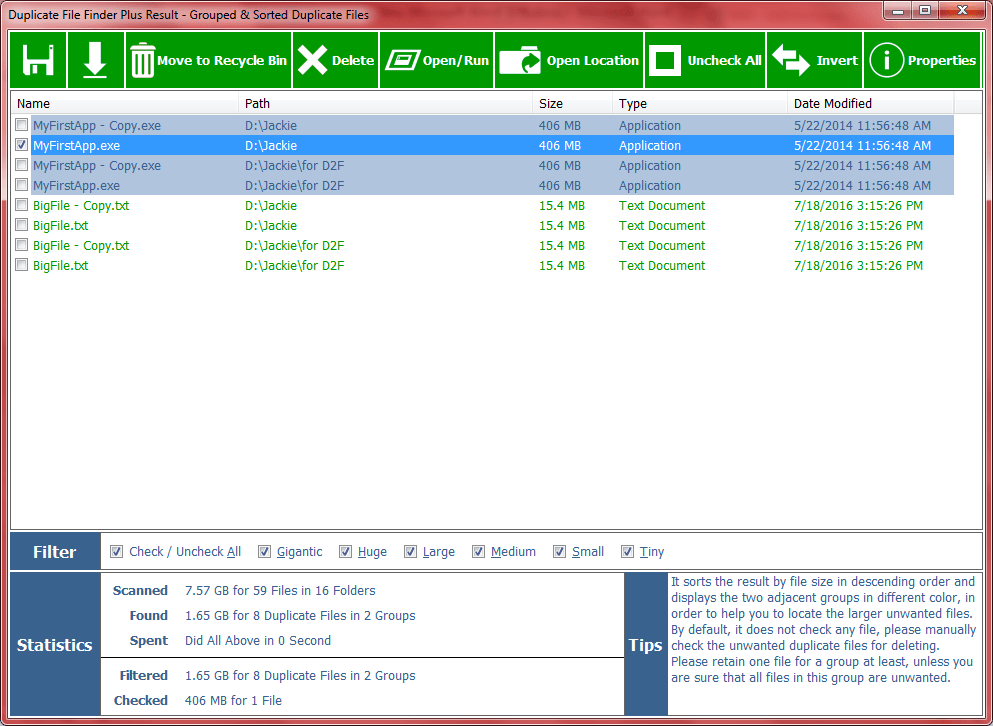Toggle the Gigantic filter checkbox
Viewport: 993px width, 726px height.
tap(265, 551)
